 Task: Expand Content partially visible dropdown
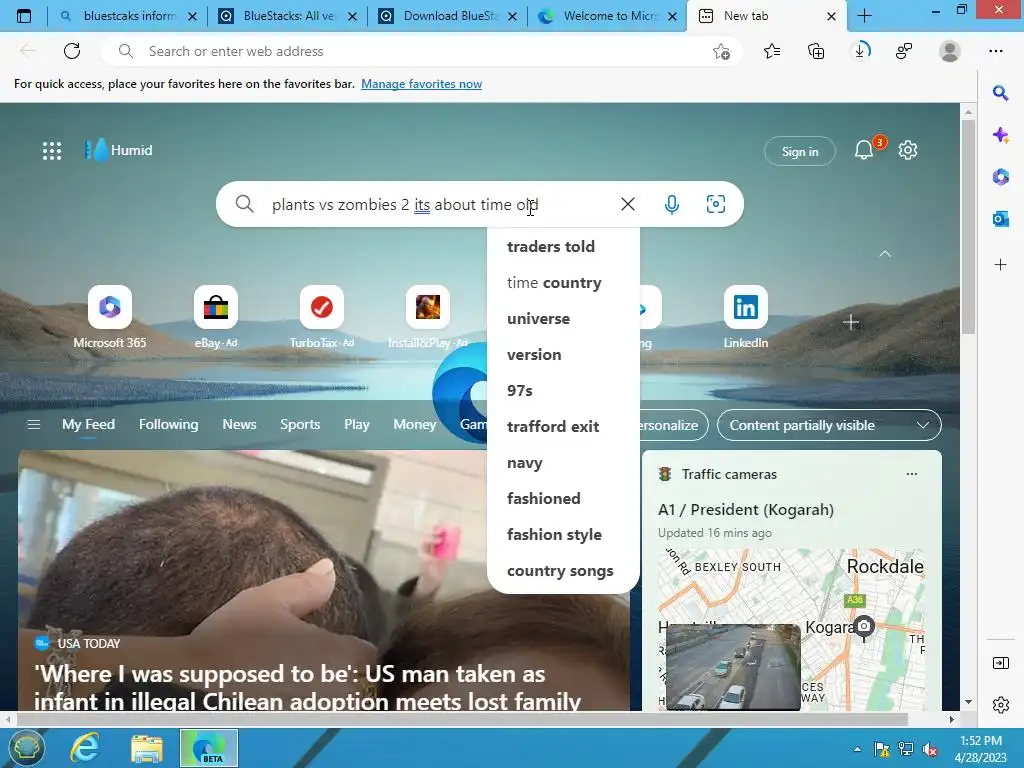pos(829,425)
